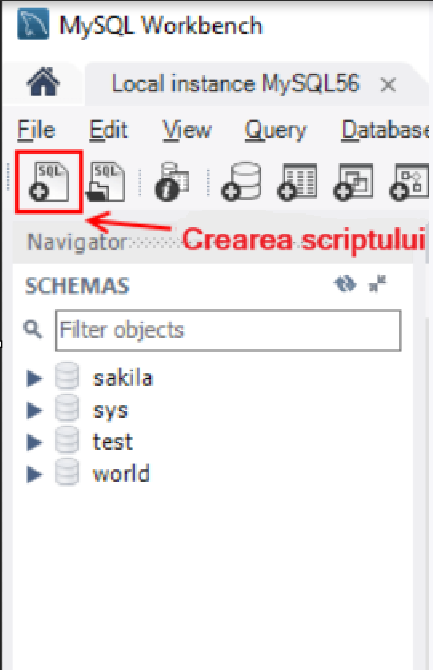
Task: Go to the Home screen icon
Action: [x=43, y=82]
